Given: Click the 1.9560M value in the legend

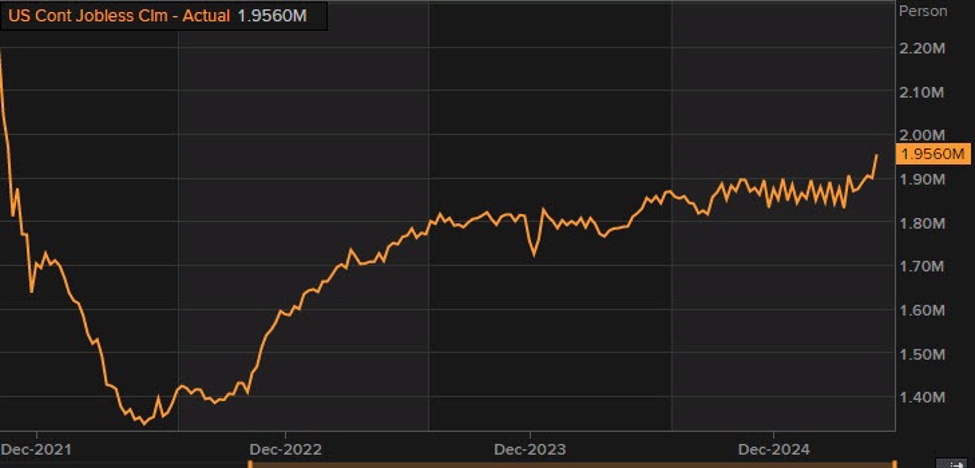Looking at the screenshot, I should point(269,16).
